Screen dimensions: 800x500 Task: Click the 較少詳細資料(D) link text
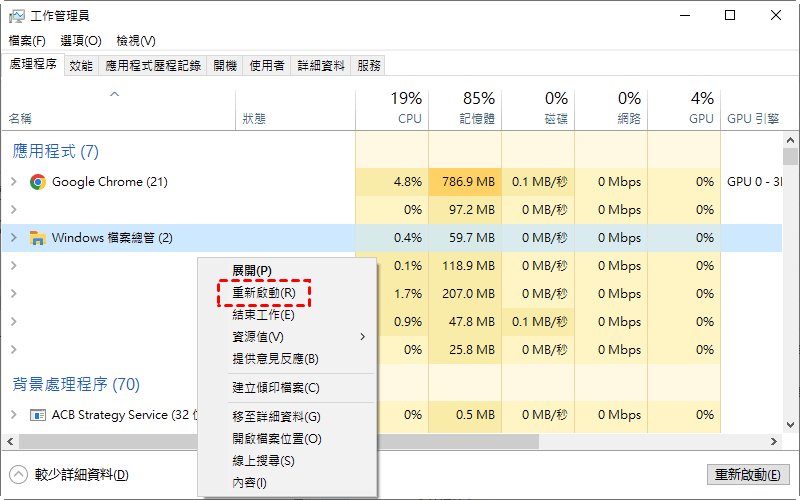[x=82, y=475]
